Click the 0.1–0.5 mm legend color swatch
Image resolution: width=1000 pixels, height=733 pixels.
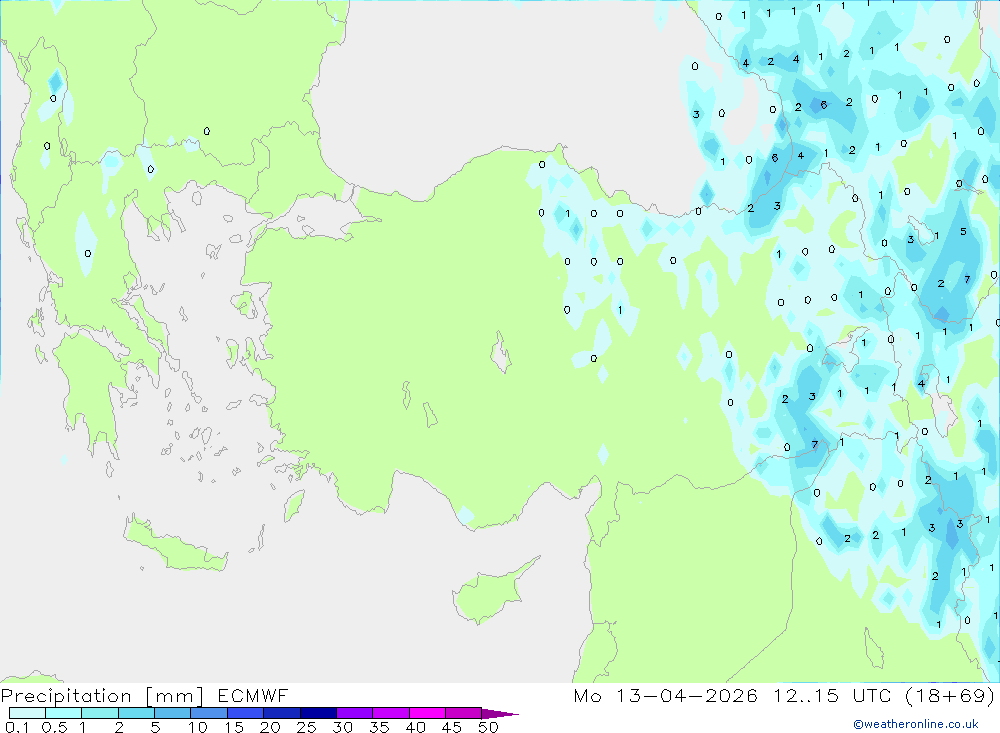pyautogui.click(x=27, y=713)
